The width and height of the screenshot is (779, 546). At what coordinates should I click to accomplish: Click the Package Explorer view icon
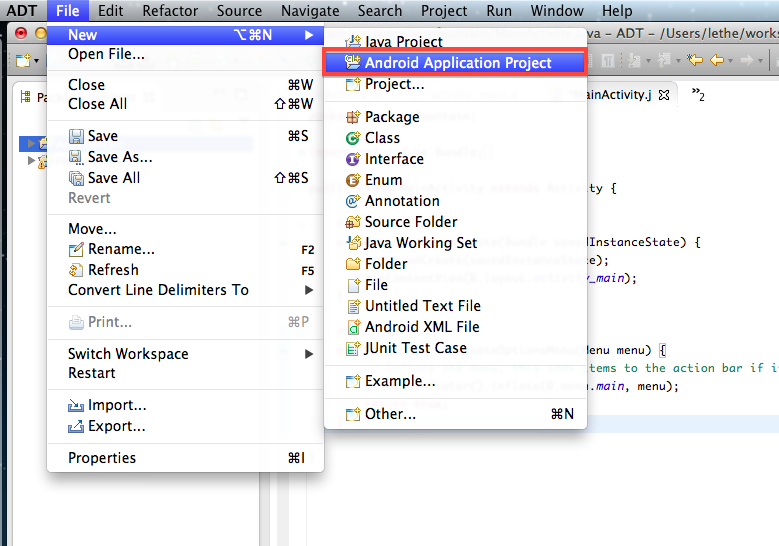(x=25, y=97)
